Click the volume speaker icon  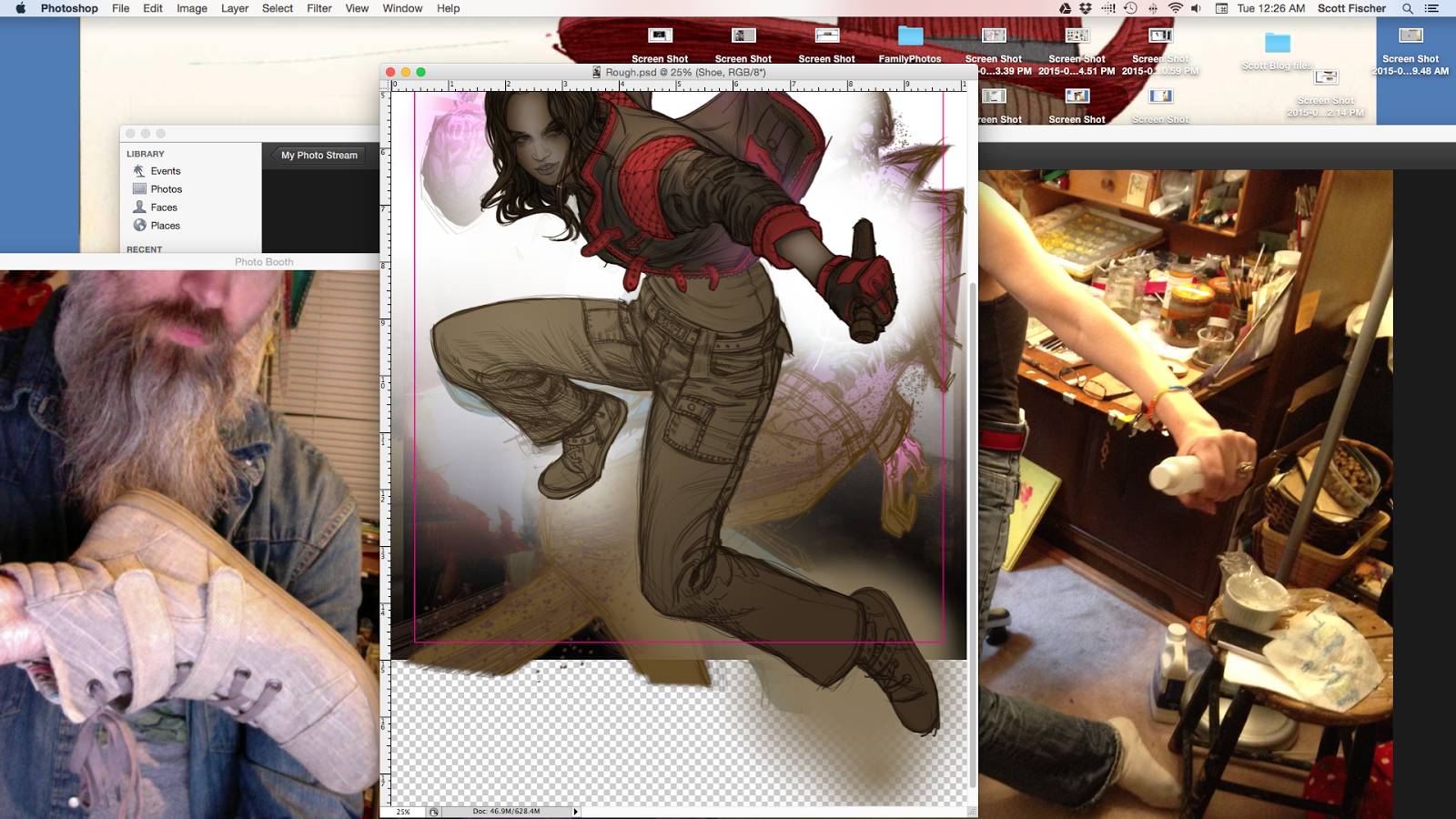(x=1196, y=8)
